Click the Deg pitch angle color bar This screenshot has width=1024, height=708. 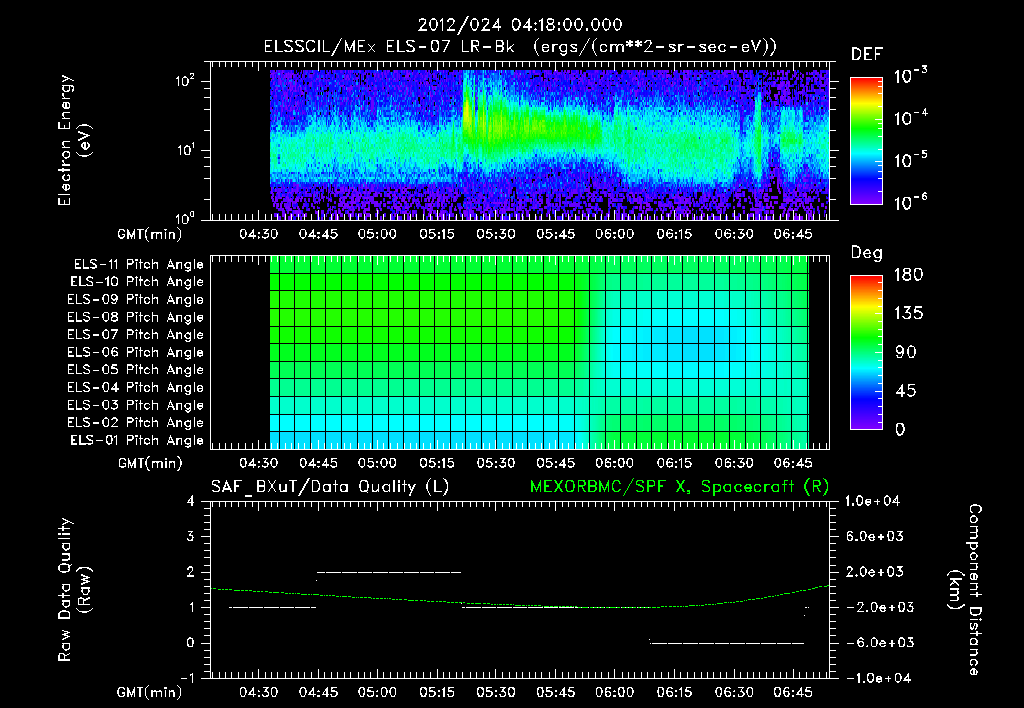pyautogui.click(x=866, y=352)
